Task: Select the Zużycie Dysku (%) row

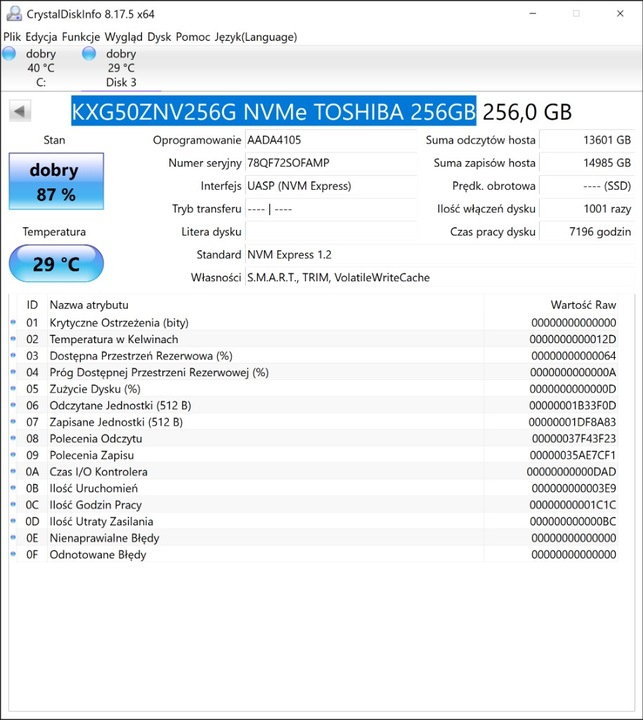Action: point(314,389)
